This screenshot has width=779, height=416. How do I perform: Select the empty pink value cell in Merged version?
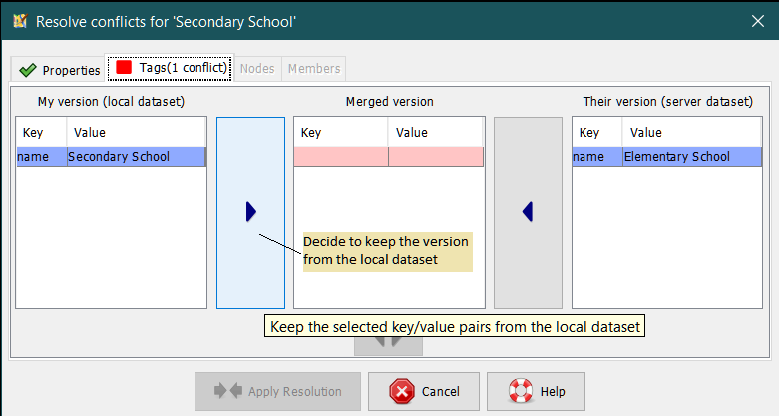[x=436, y=157]
